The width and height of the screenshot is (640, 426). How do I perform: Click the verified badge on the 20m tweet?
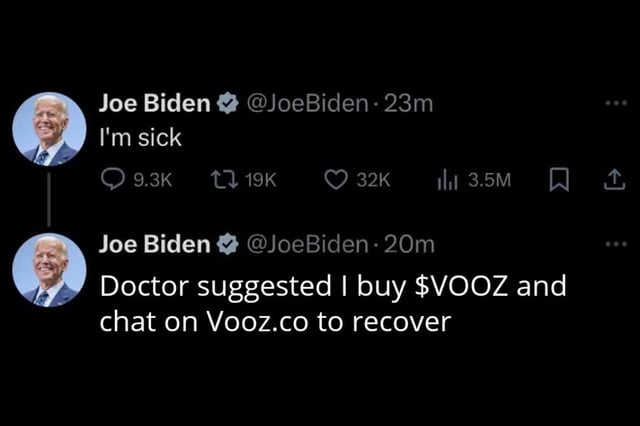pos(227,244)
